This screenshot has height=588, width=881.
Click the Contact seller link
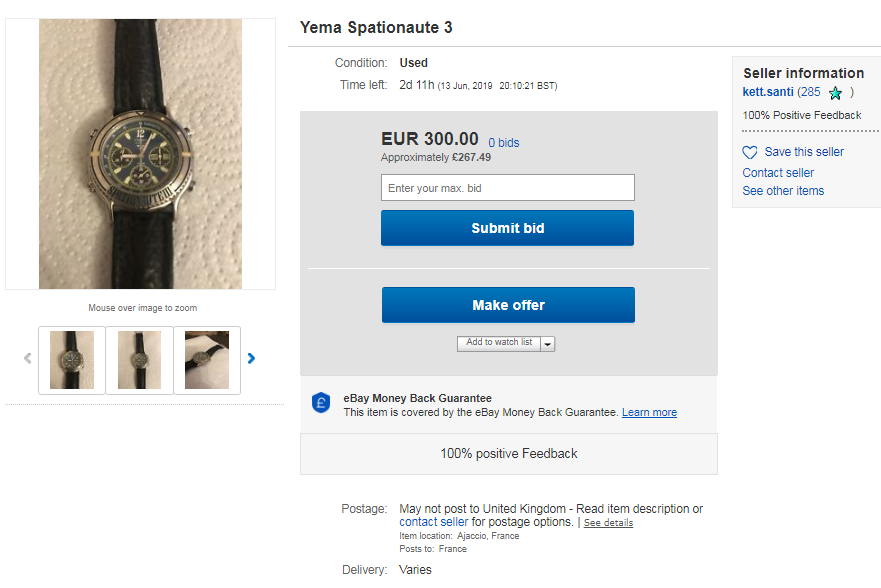pyautogui.click(x=778, y=173)
